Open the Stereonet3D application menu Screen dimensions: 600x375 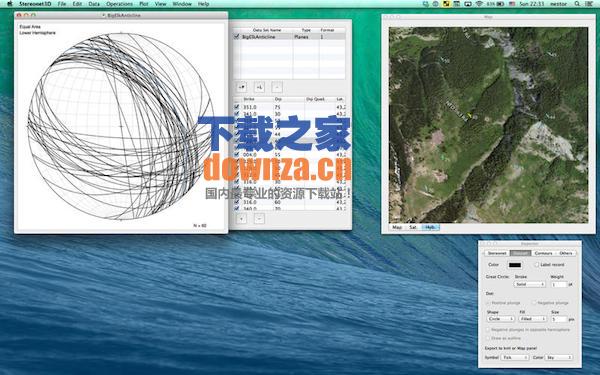coord(35,4)
